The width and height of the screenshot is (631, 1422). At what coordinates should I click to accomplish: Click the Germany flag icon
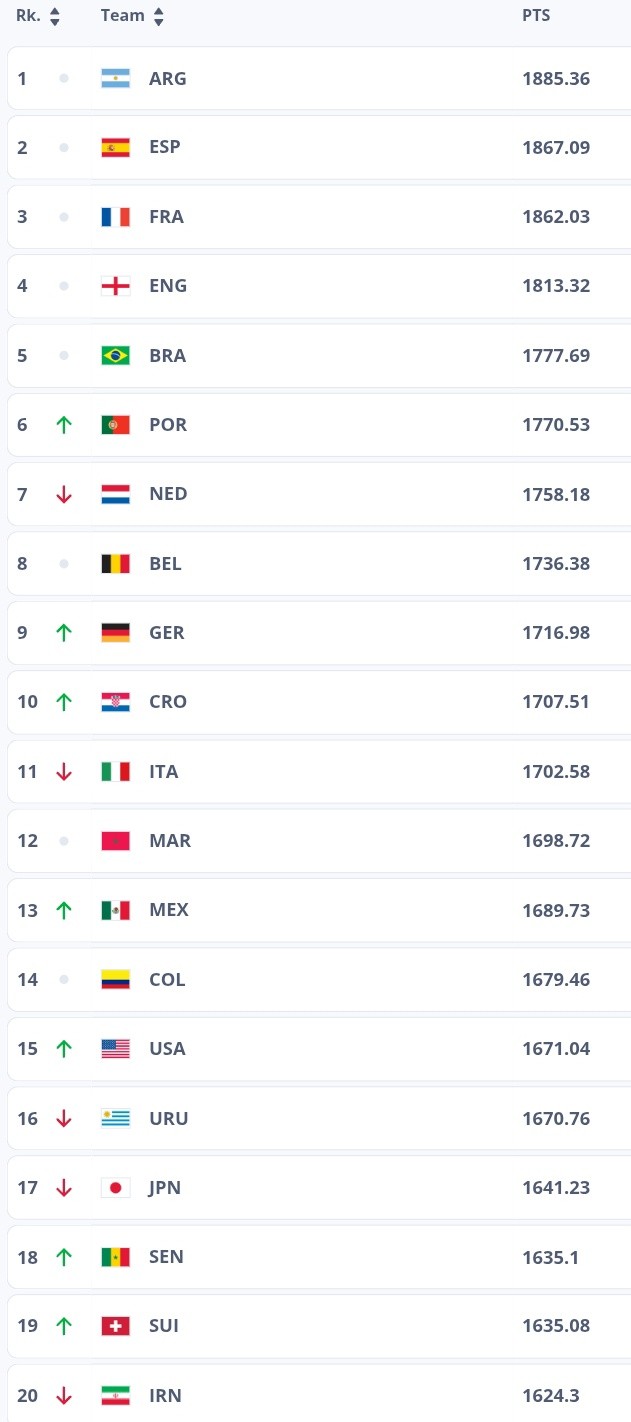tap(115, 632)
